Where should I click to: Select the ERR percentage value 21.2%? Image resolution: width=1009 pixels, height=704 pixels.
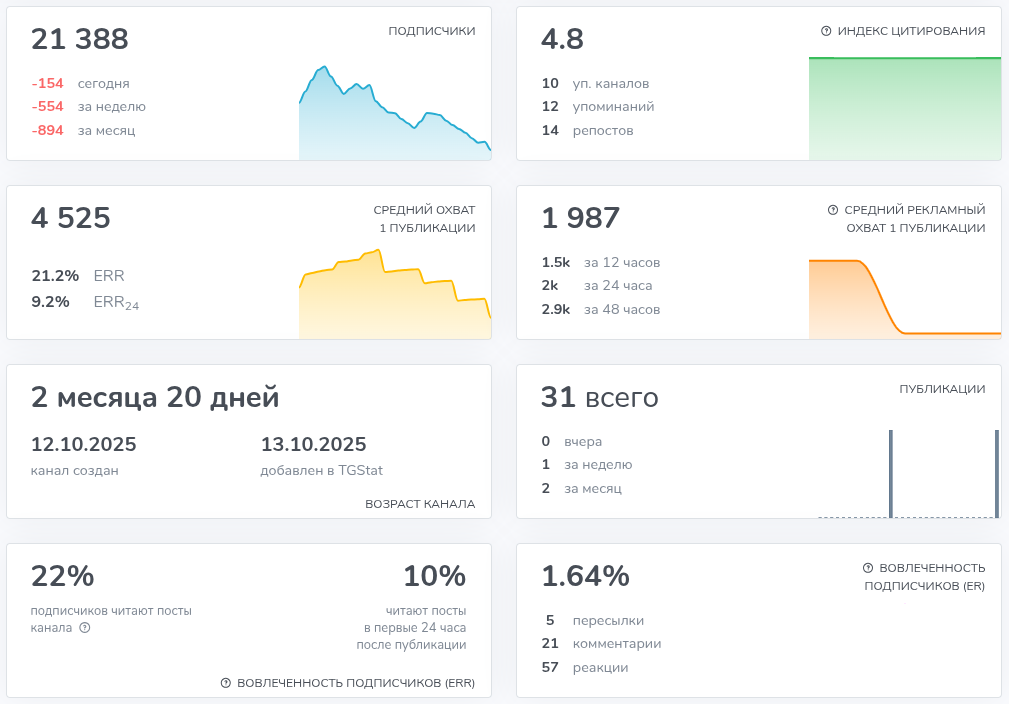point(48,275)
